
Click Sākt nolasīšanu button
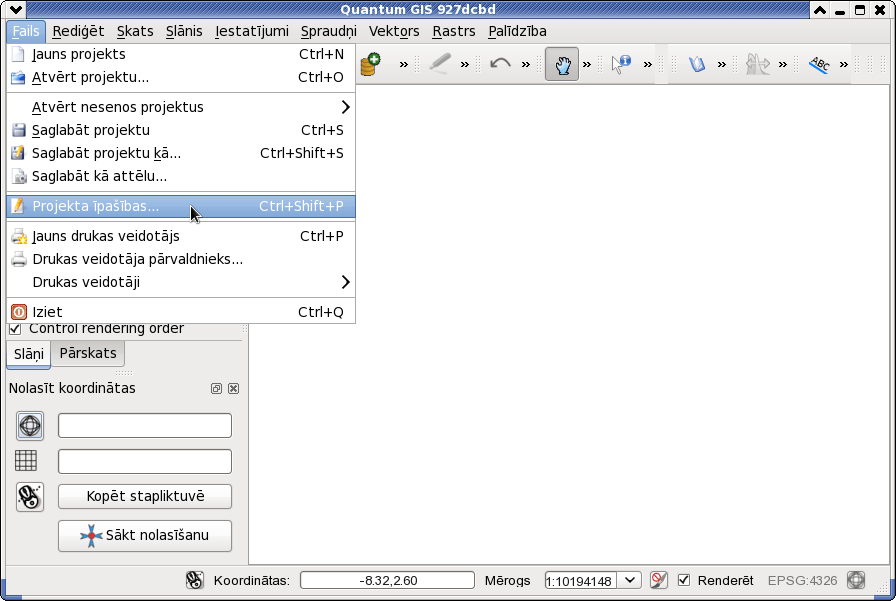tap(145, 536)
